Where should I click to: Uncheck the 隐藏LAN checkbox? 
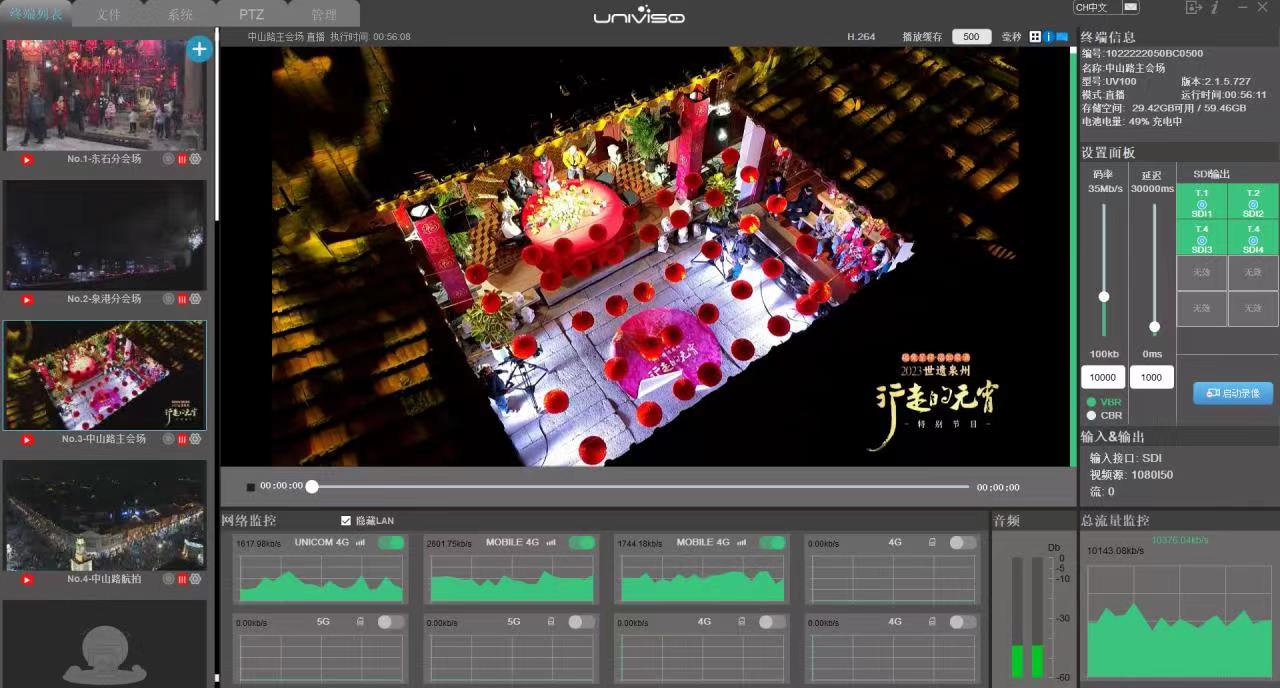tap(346, 521)
